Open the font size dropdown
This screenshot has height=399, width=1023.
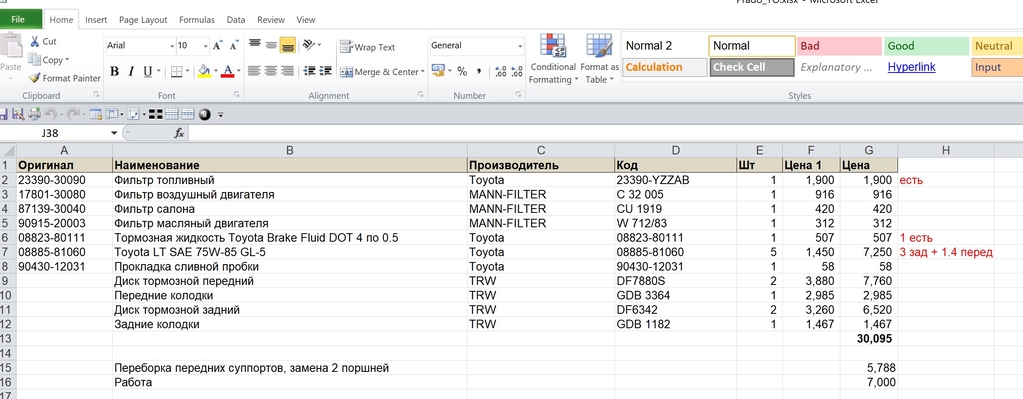(x=206, y=46)
